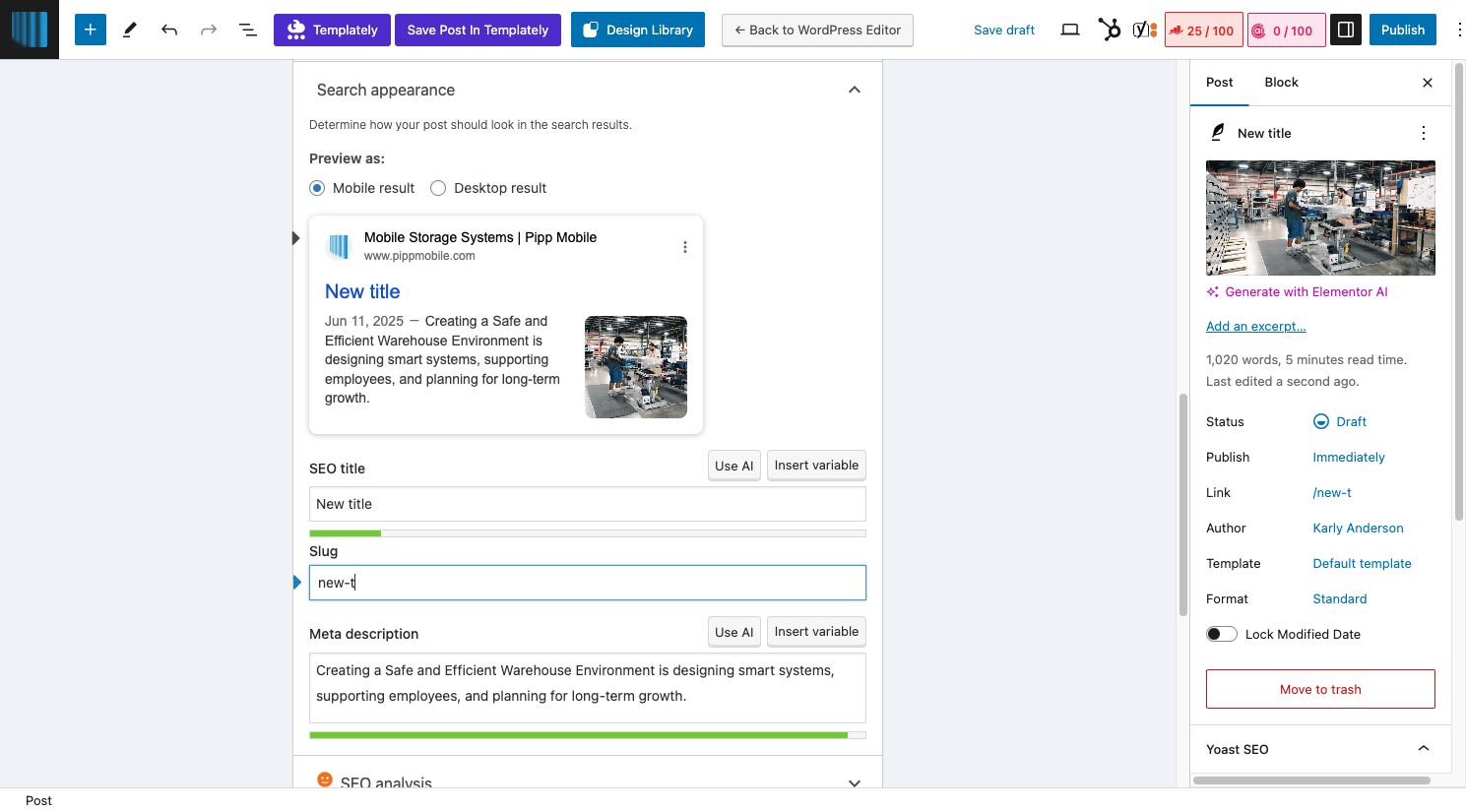The image size is (1466, 812).
Task: Click into the Slug input field
Action: coord(588,583)
